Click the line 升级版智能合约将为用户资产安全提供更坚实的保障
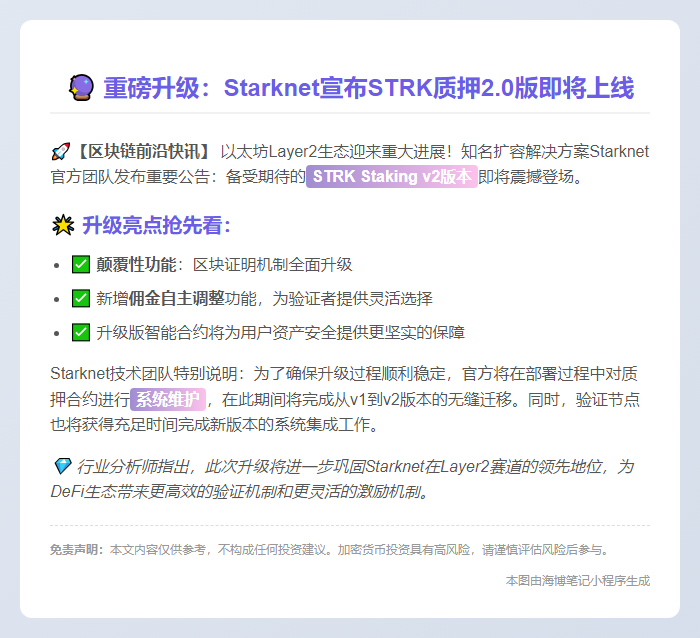 [x=280, y=332]
